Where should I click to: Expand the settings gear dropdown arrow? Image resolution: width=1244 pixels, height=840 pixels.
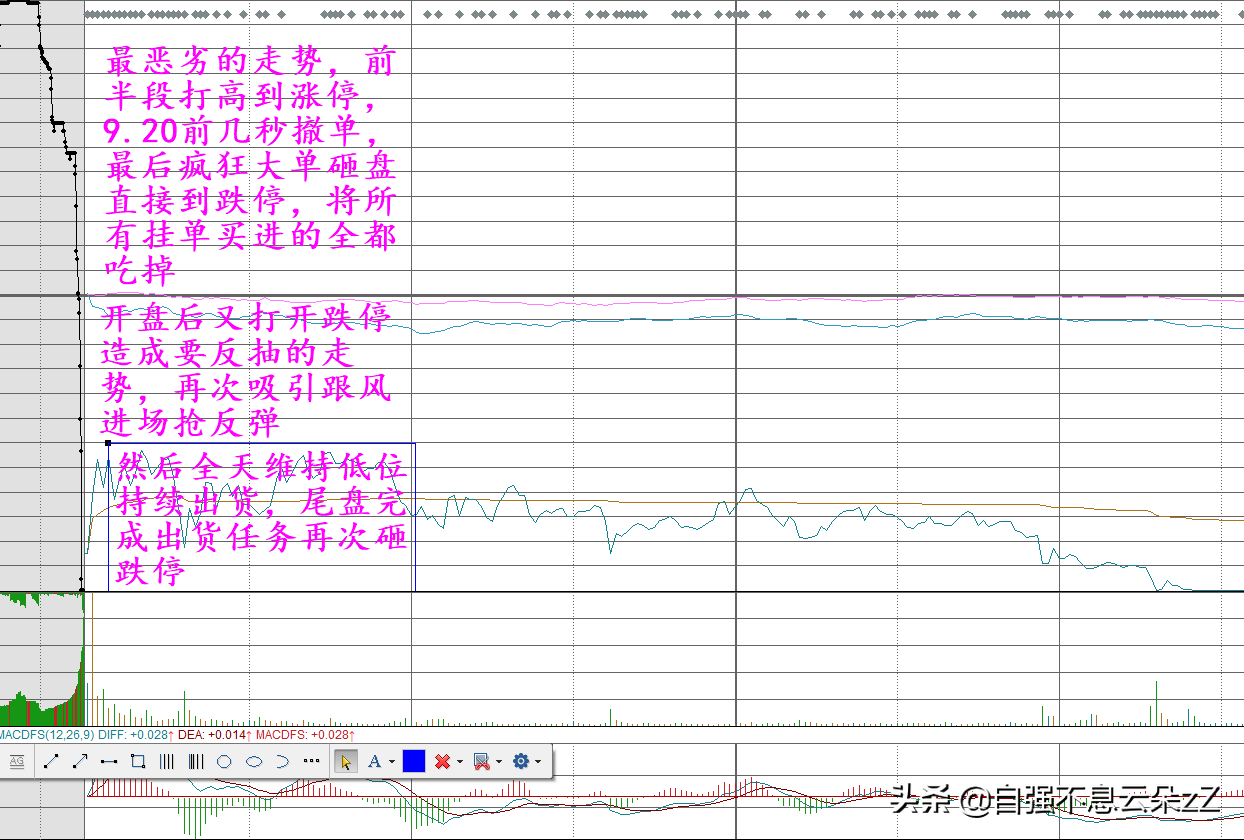pyautogui.click(x=538, y=762)
